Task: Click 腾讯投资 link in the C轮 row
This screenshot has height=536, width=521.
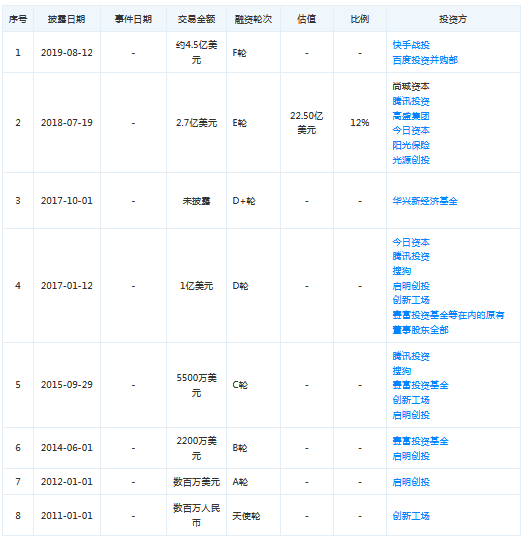Action: tap(411, 356)
